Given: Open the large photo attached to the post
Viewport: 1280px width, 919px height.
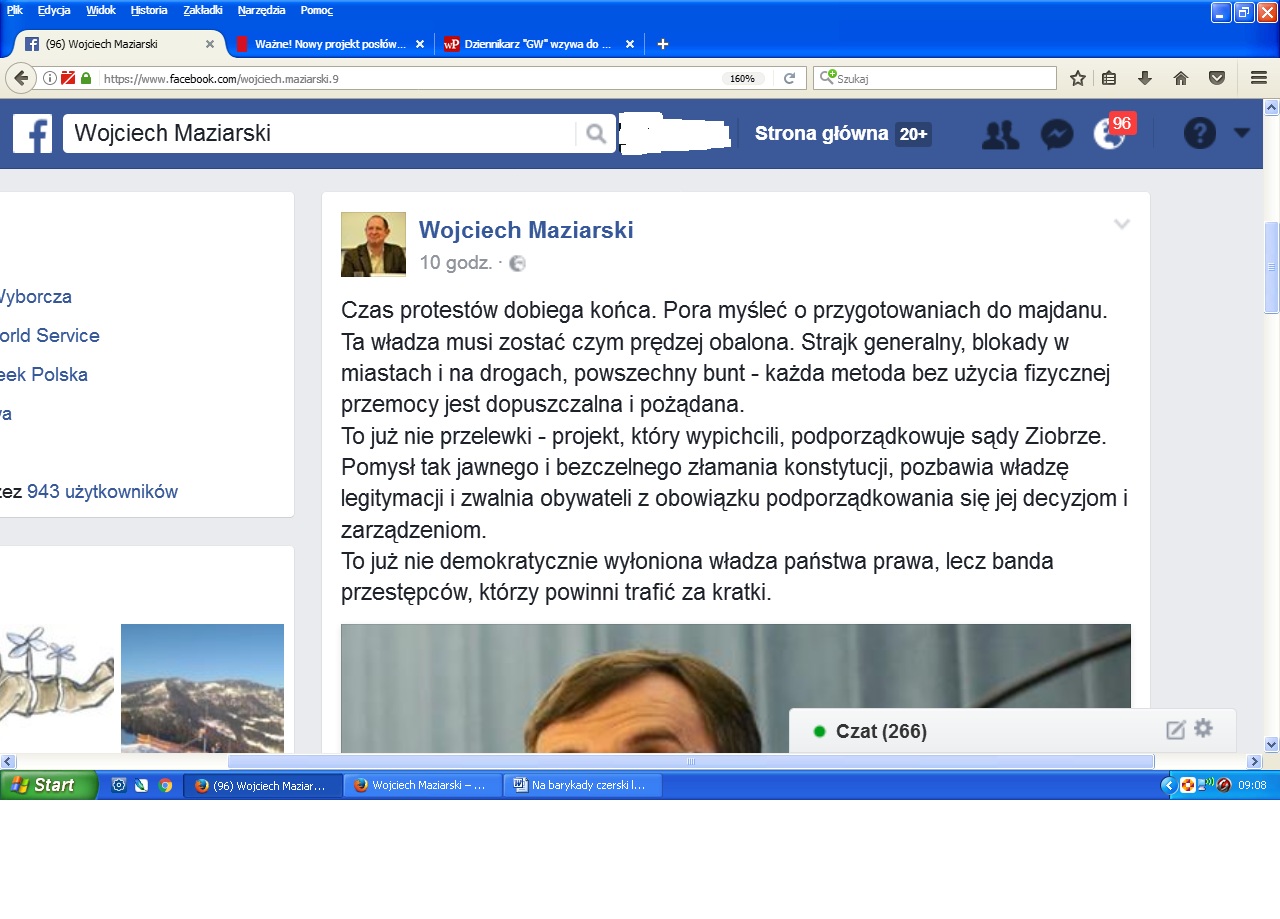Looking at the screenshot, I should click(736, 688).
